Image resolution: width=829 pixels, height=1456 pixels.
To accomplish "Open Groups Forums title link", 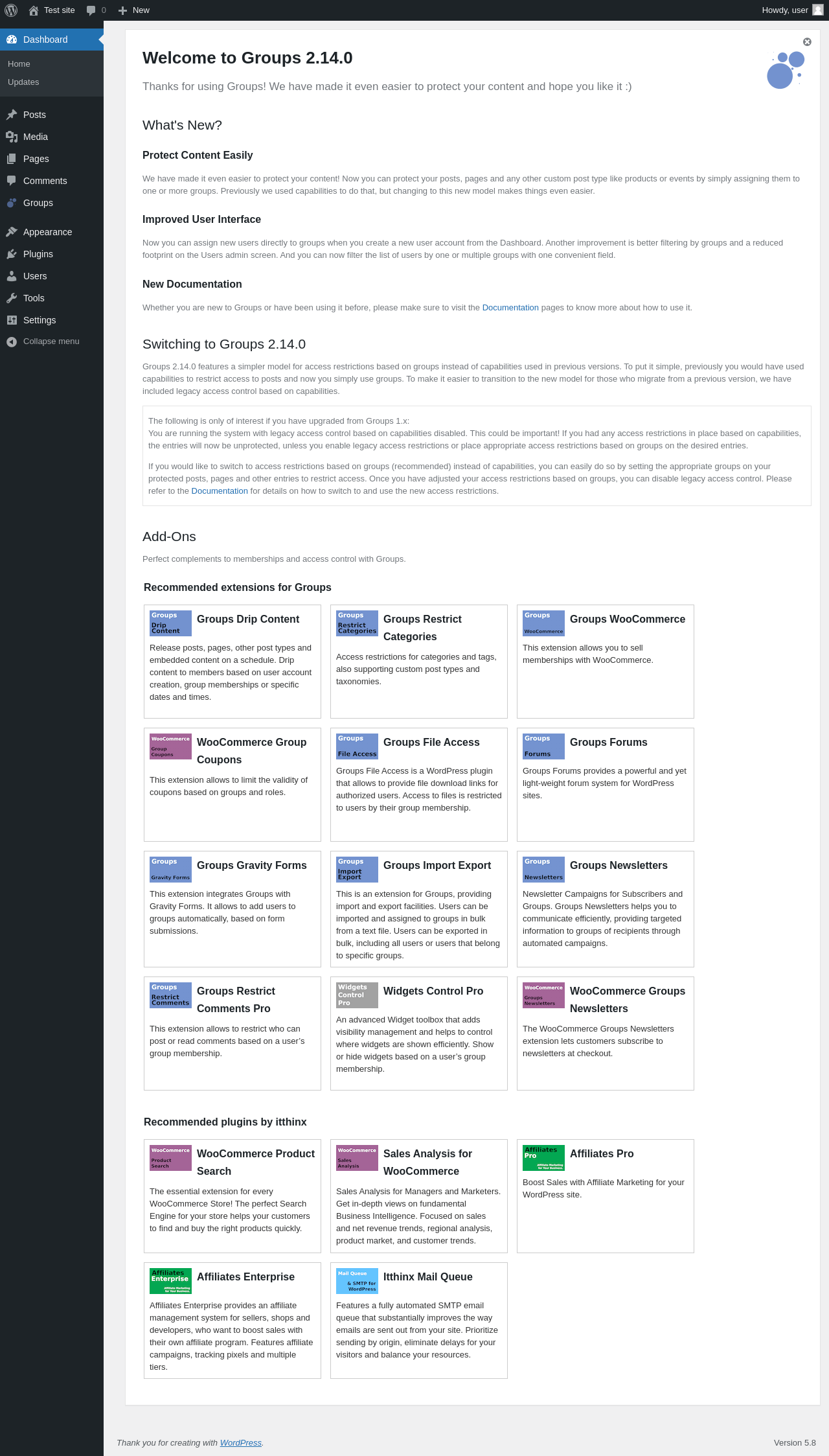I will pos(609,743).
